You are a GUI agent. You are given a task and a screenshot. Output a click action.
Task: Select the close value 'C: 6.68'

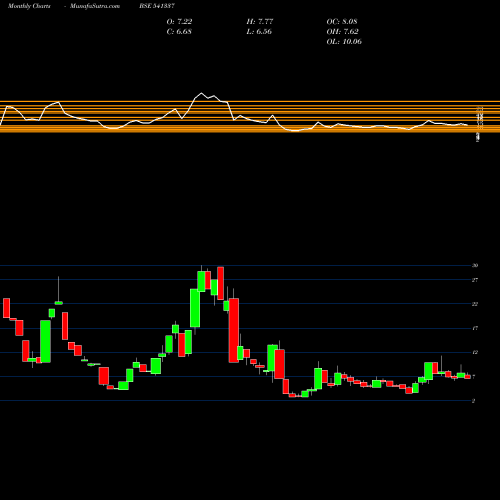[179, 31]
